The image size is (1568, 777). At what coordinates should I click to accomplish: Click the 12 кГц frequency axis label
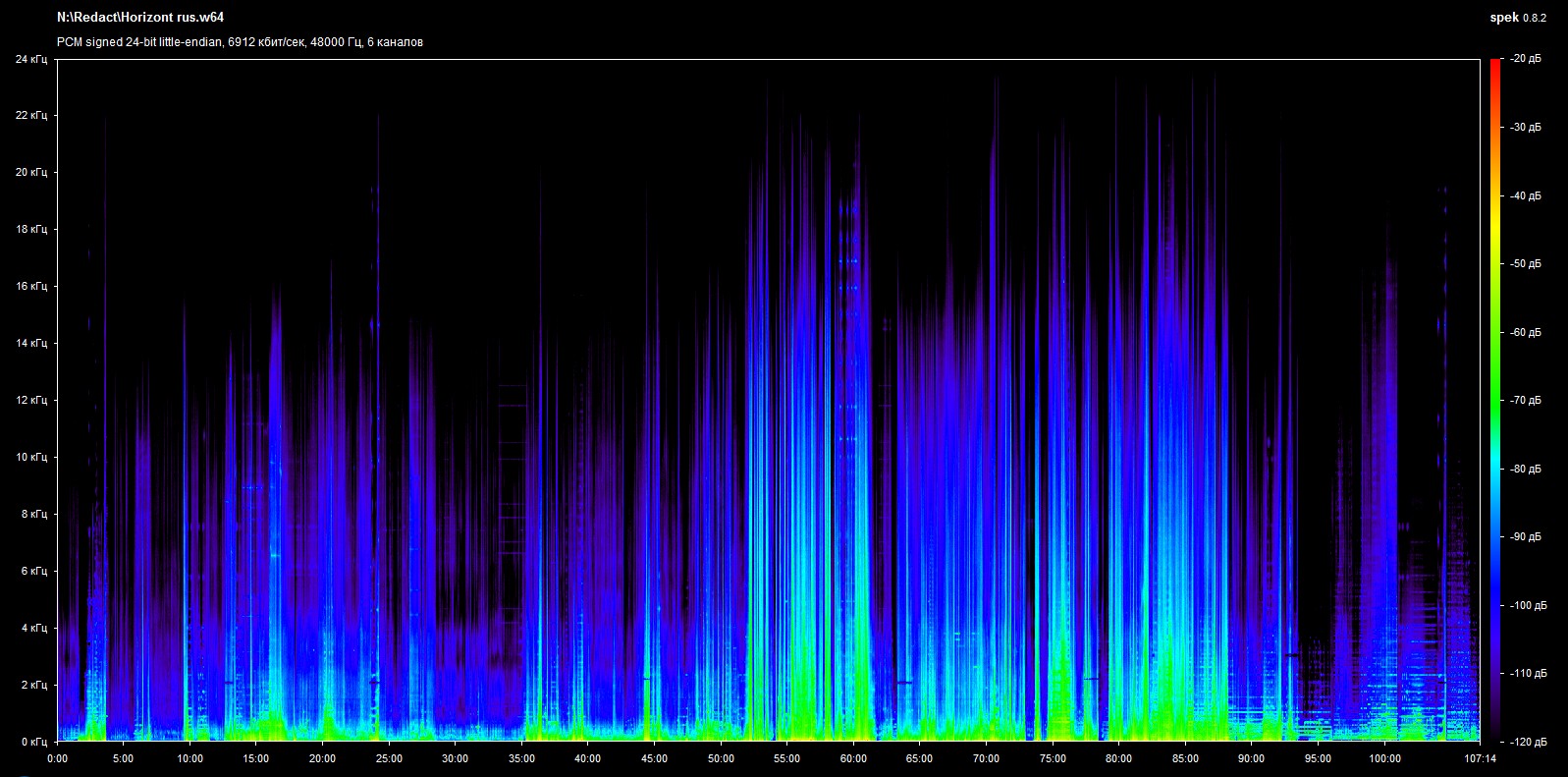pyautogui.click(x=30, y=401)
